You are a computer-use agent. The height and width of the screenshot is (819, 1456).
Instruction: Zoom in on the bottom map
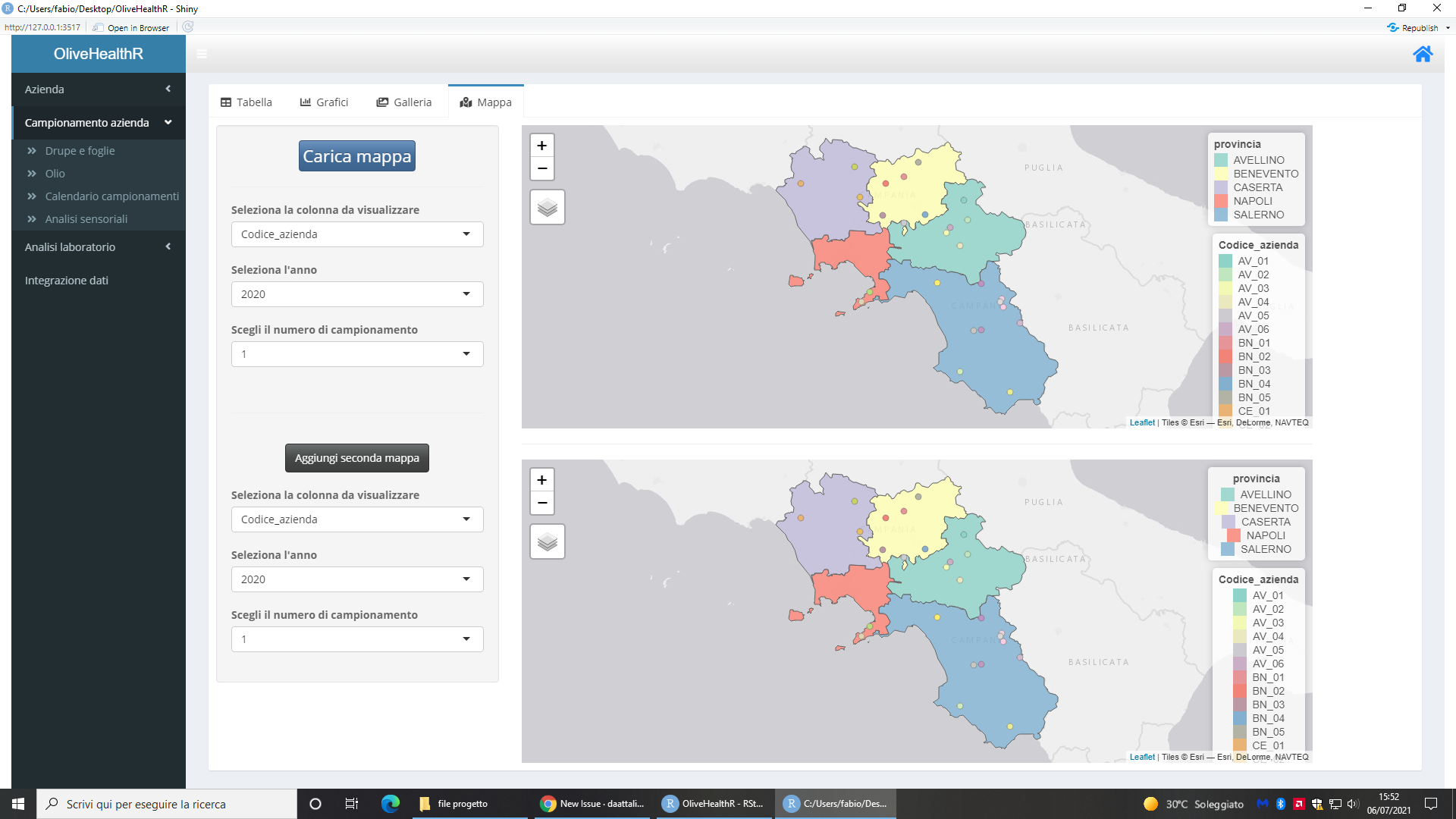tap(541, 480)
